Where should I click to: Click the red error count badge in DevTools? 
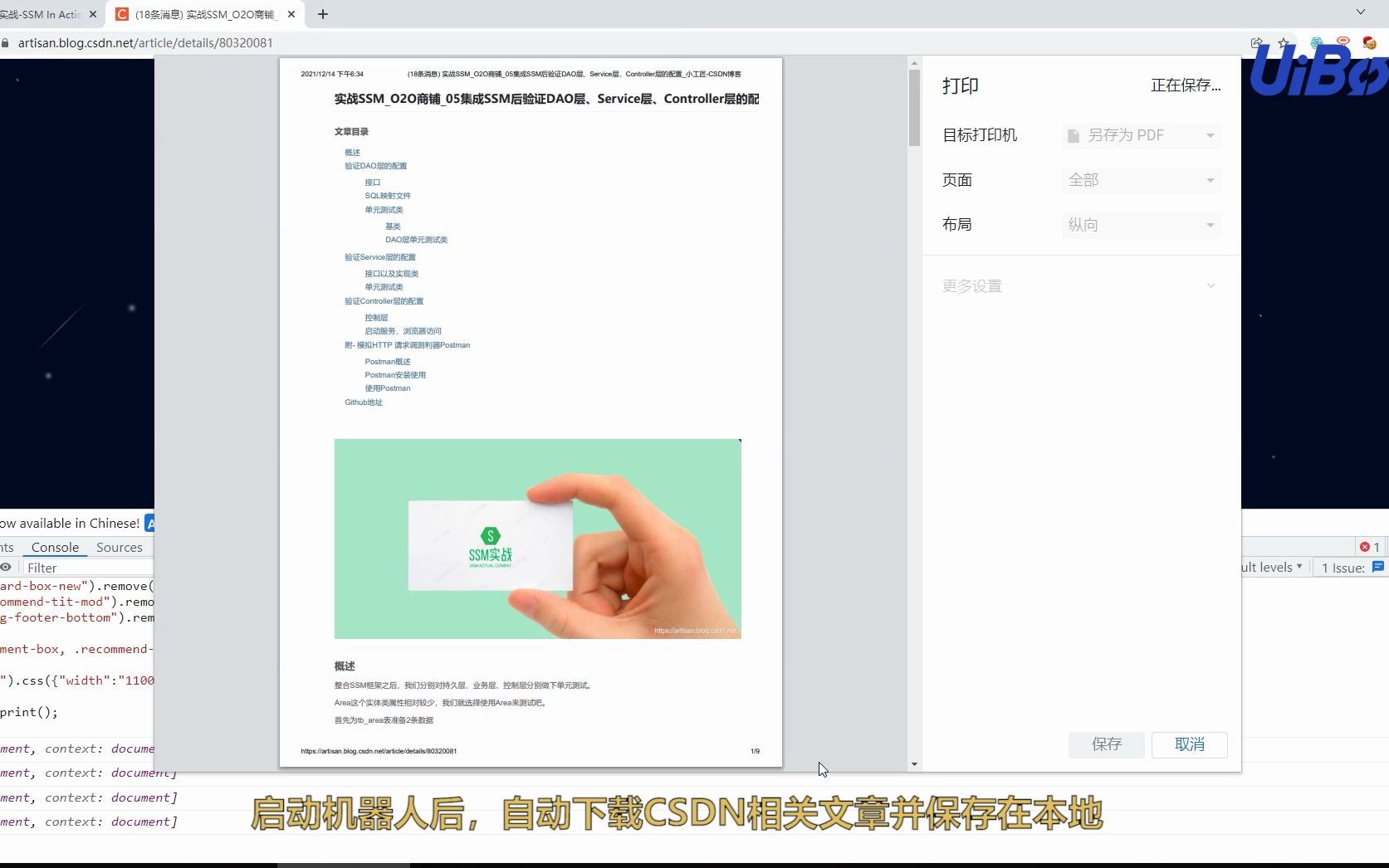pos(1370,547)
